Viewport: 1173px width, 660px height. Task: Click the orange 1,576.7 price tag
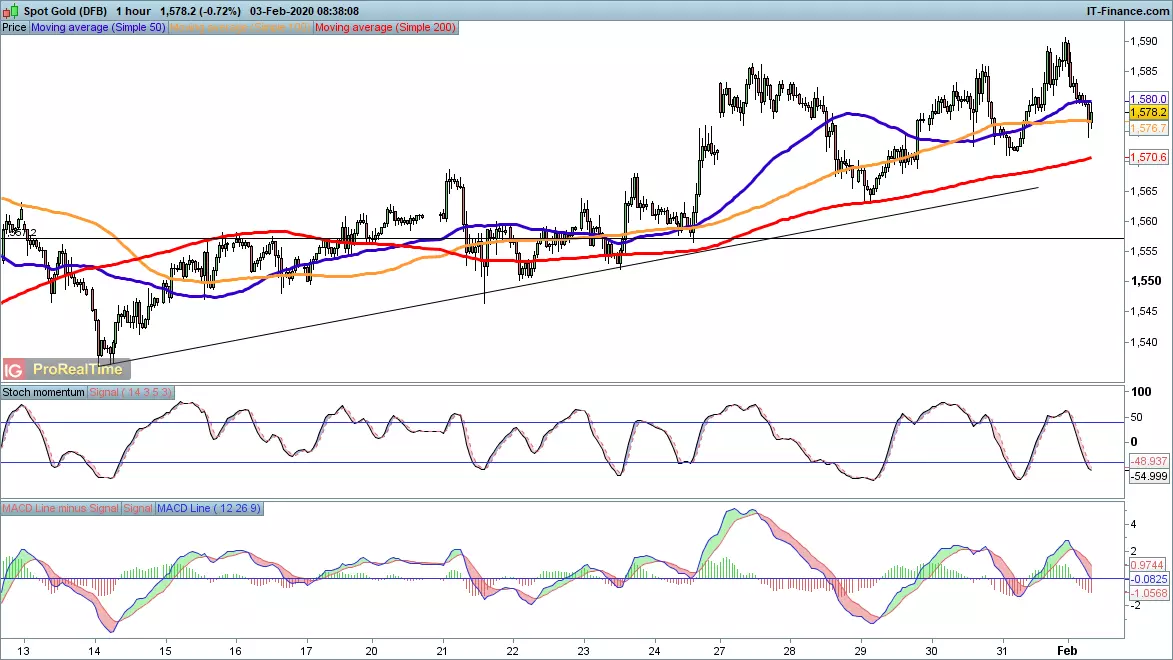[1148, 129]
